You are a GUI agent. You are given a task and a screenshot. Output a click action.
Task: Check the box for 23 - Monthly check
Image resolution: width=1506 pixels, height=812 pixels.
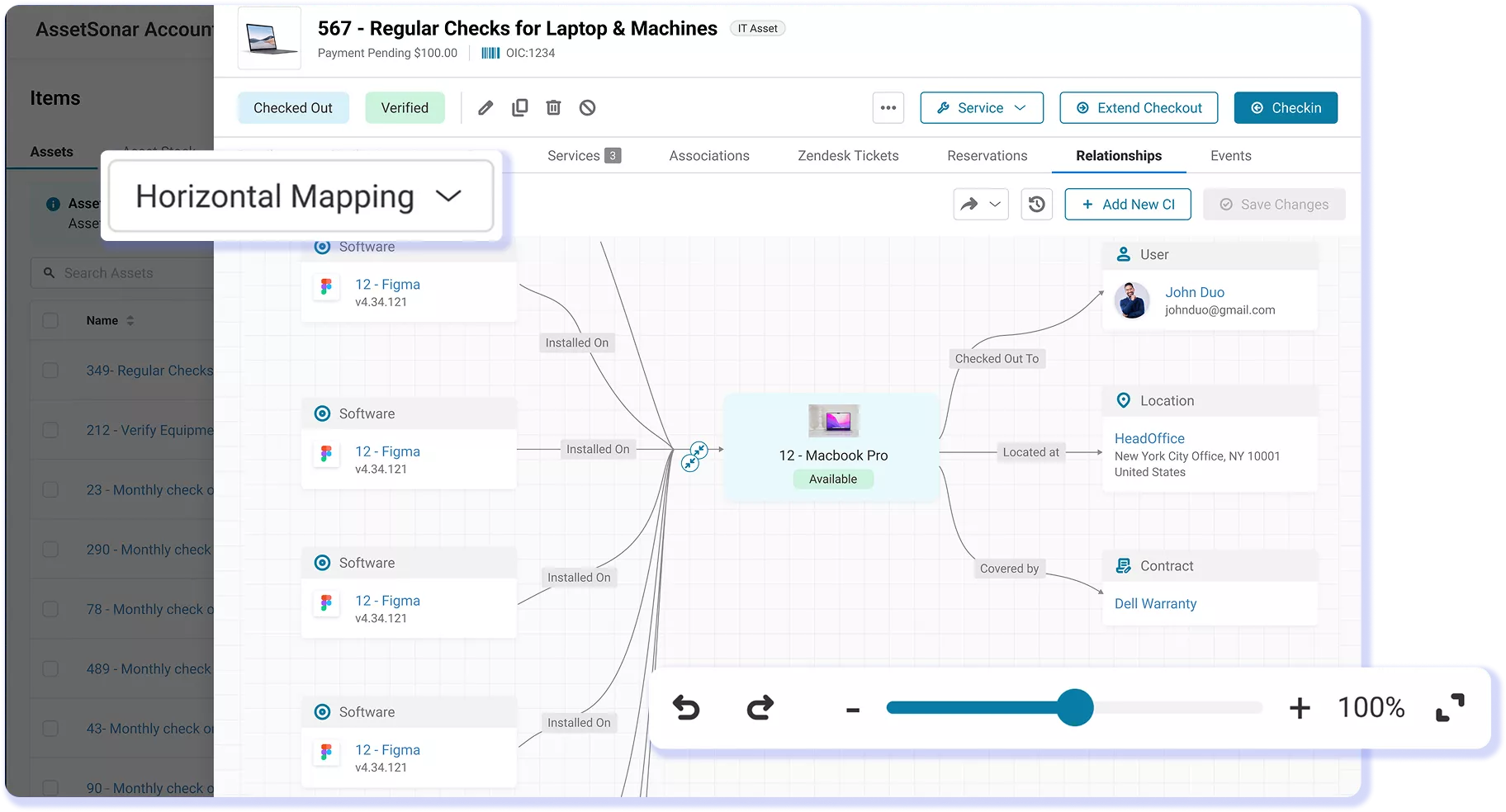[x=50, y=490]
